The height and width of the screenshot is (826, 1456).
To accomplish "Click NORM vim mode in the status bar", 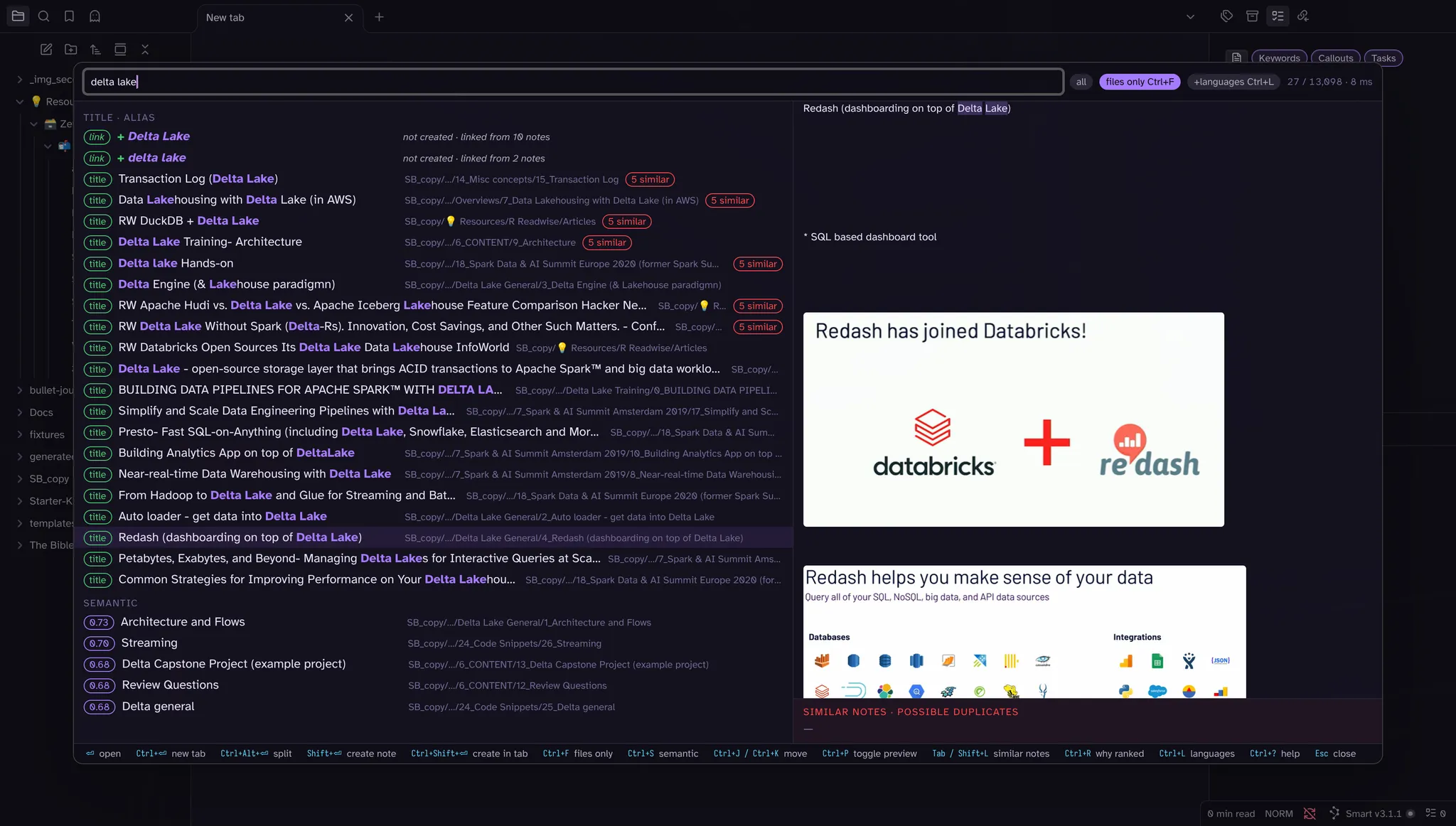I will (x=1278, y=813).
